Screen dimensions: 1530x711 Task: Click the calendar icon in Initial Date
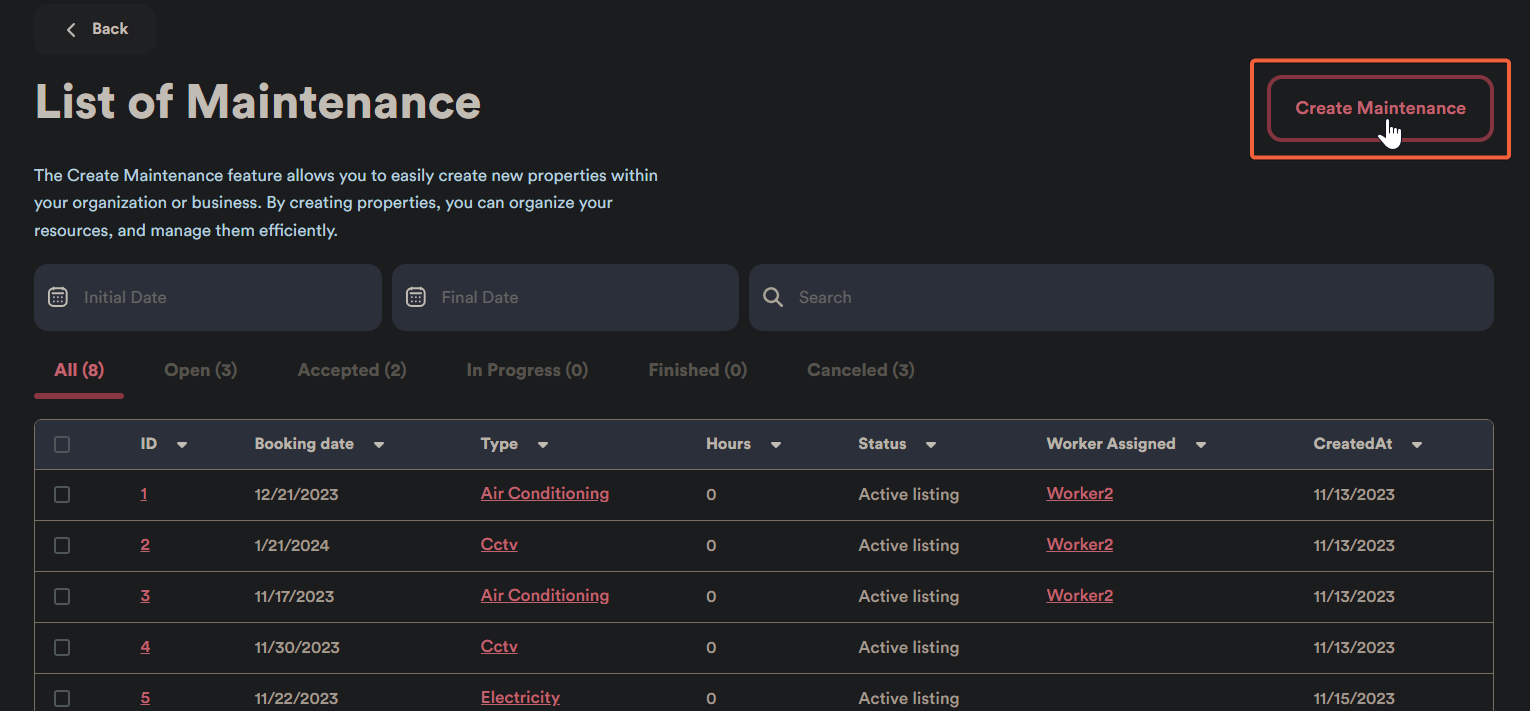(x=58, y=297)
